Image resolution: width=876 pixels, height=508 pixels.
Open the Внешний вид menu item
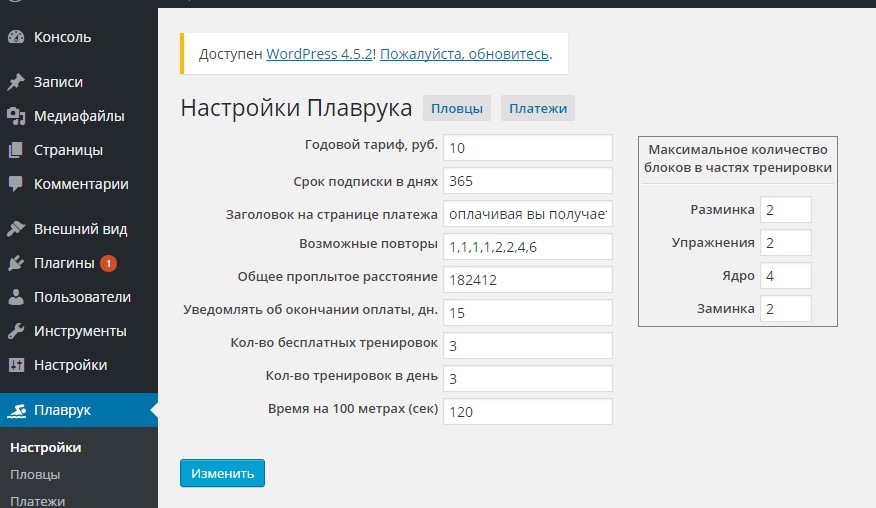click(79, 229)
